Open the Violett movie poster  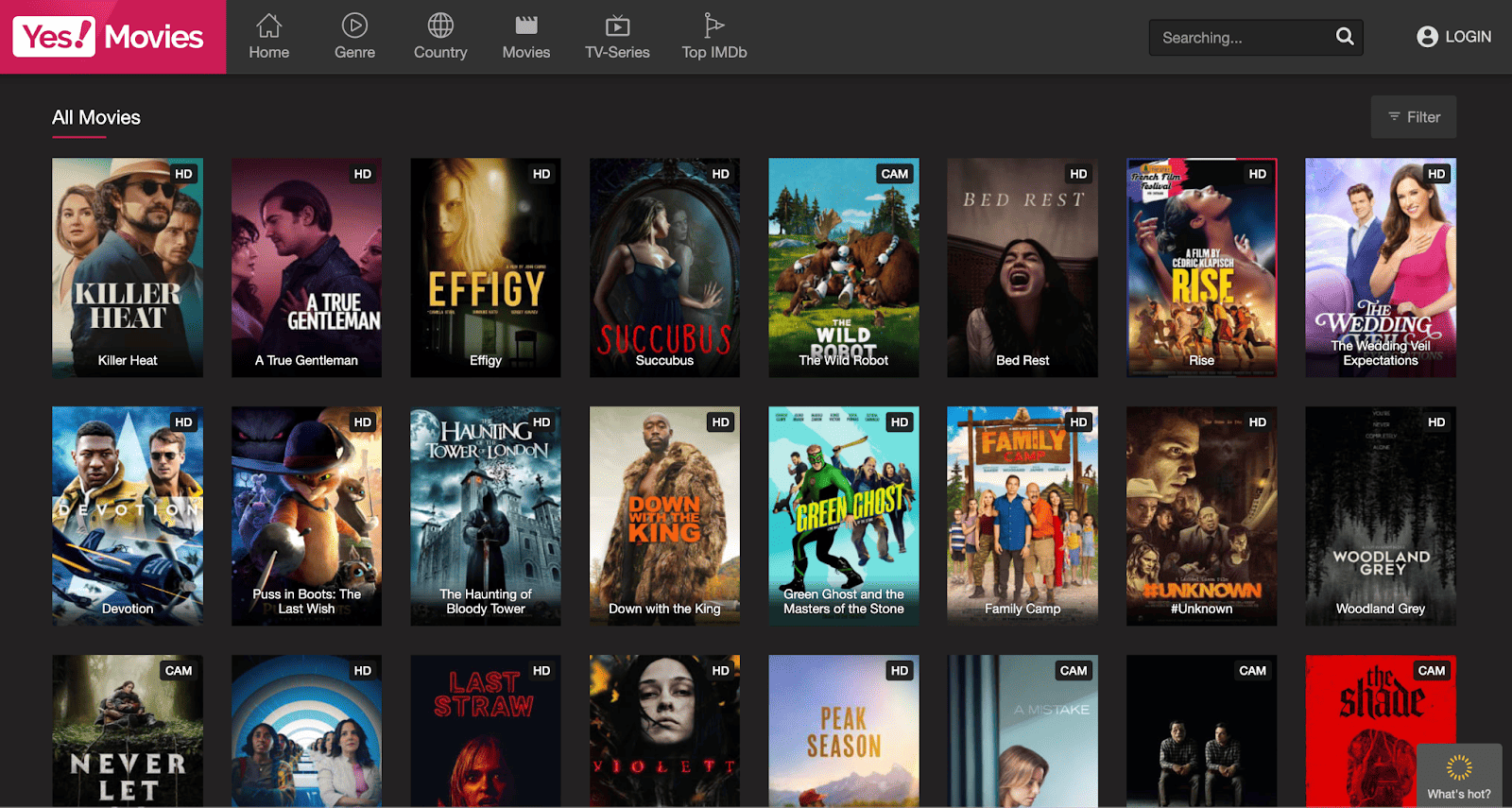[664, 731]
